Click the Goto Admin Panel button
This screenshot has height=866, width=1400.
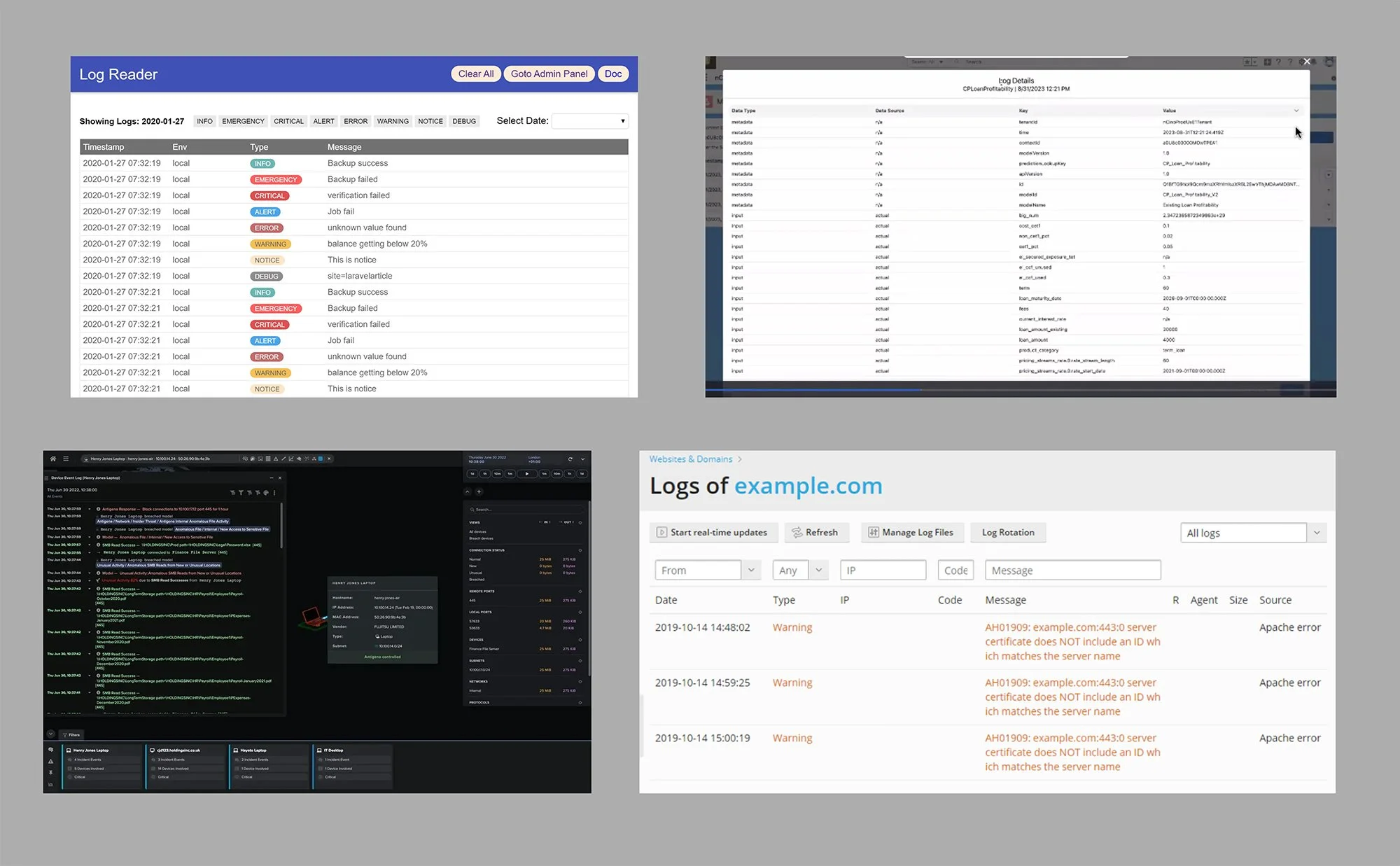tap(549, 74)
